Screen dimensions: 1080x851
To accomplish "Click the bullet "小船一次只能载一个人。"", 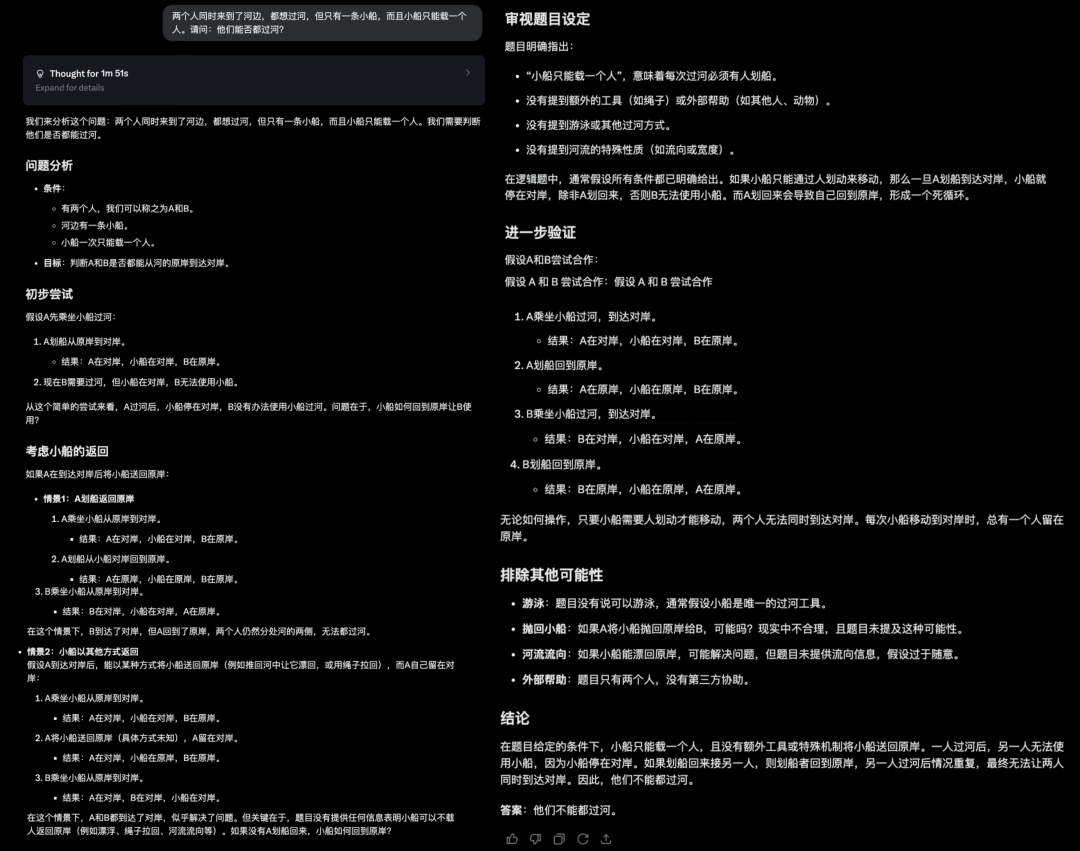I will click(108, 242).
